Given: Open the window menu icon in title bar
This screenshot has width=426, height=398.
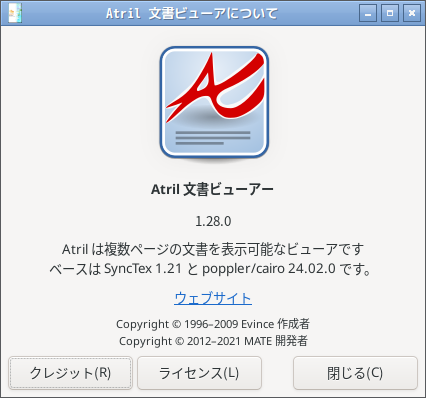Looking at the screenshot, I should tap(15, 13).
